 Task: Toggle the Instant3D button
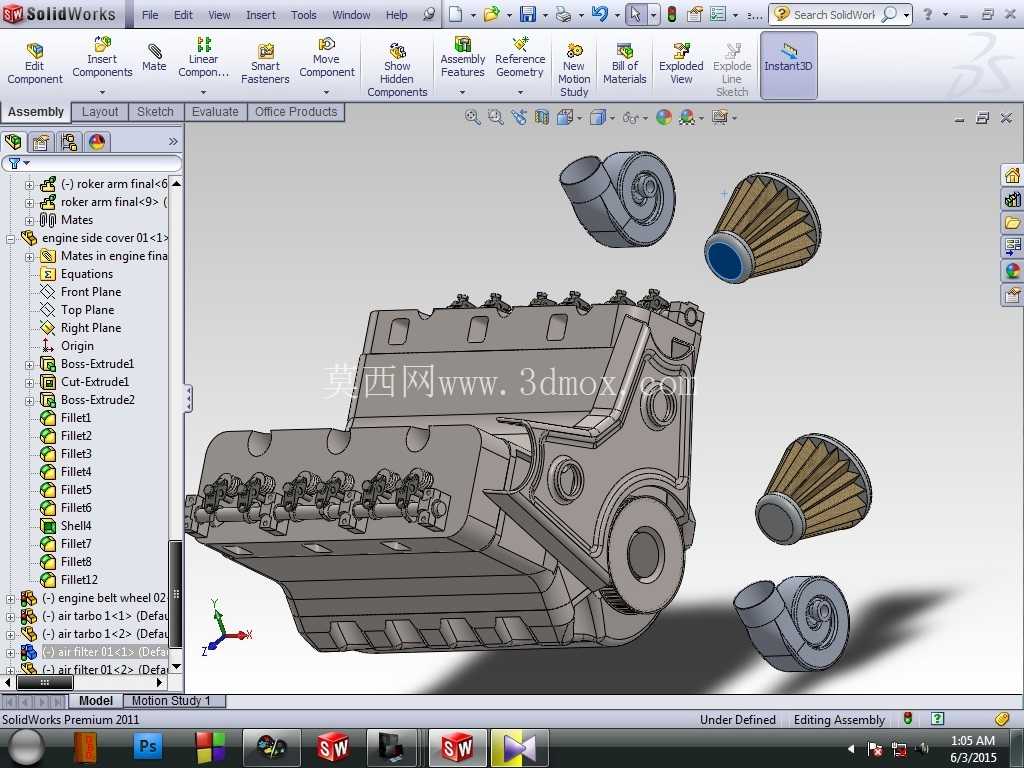(788, 65)
